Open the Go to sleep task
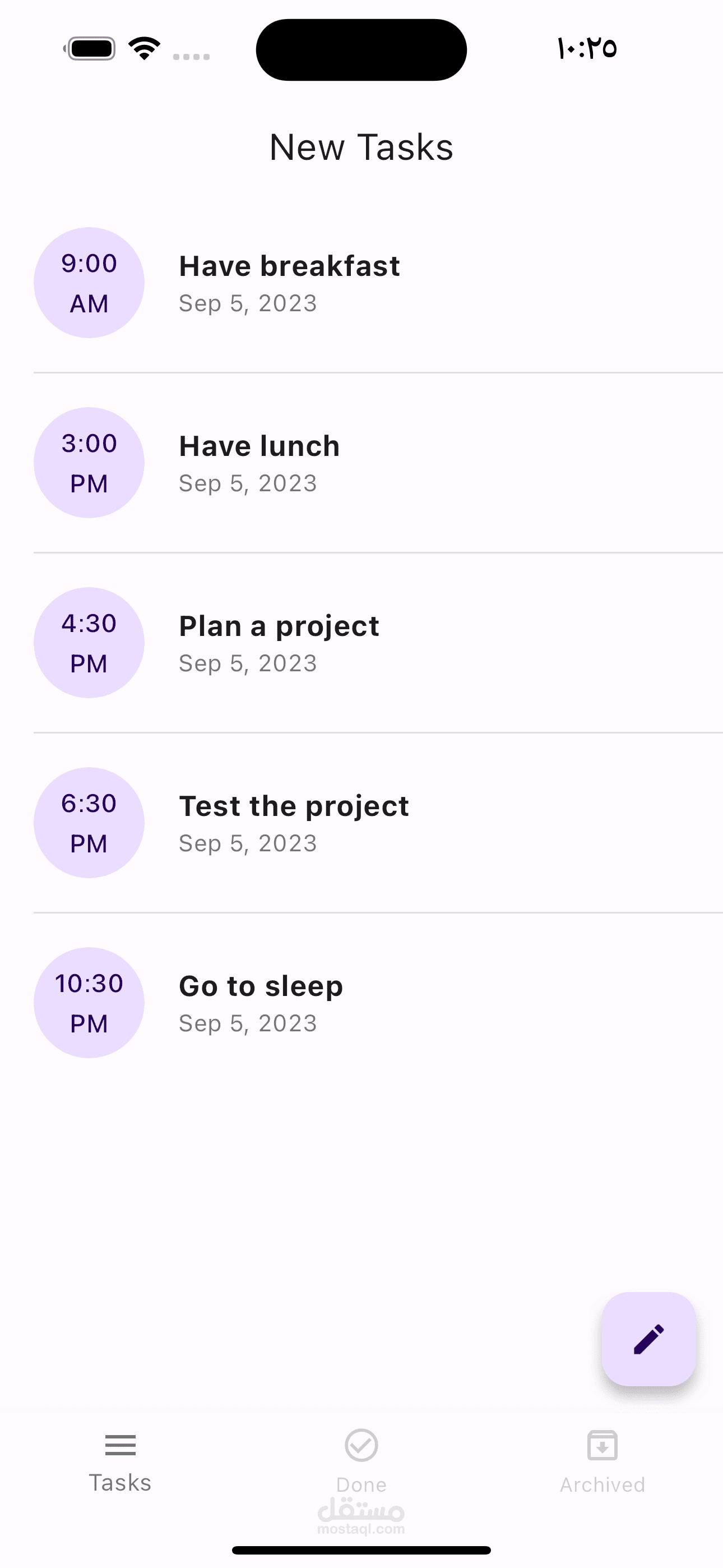Viewport: 723px width, 1568px height. (x=261, y=986)
